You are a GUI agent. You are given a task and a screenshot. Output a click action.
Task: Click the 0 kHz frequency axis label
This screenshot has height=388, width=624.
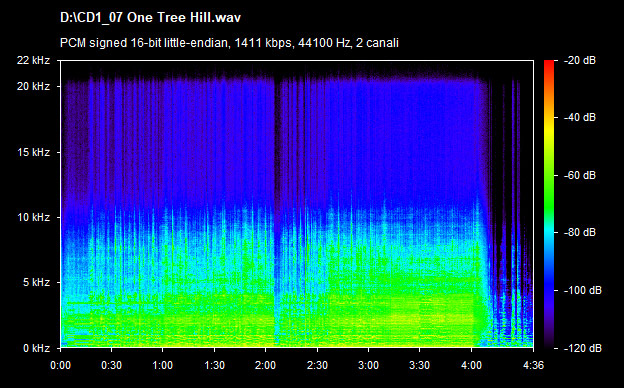pos(36,348)
